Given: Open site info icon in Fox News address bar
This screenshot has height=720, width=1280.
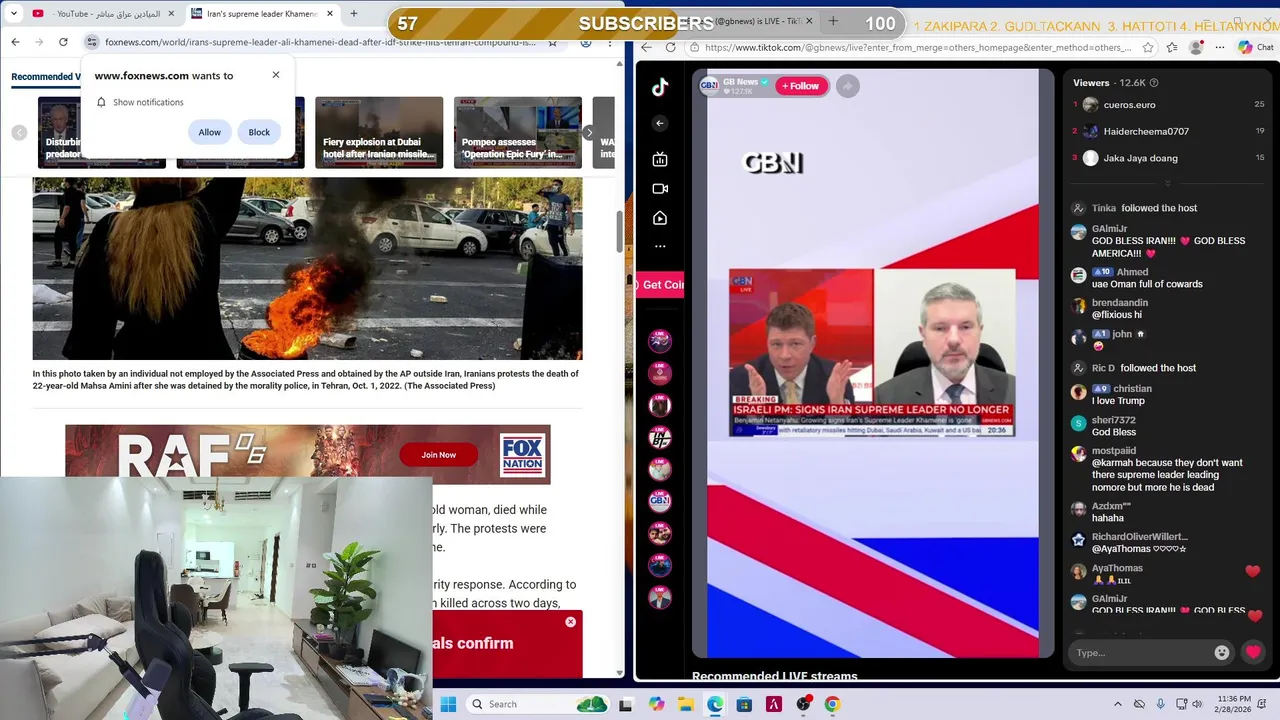Looking at the screenshot, I should (91, 42).
